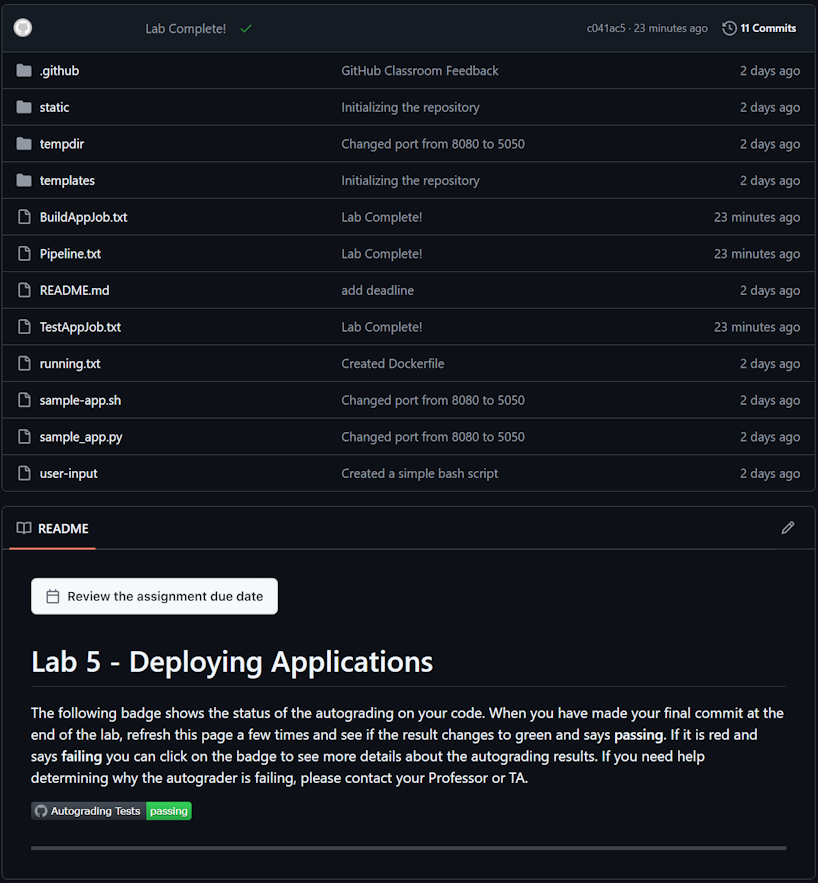This screenshot has width=818, height=883.
Task: Open the static folder
Action: pos(54,107)
